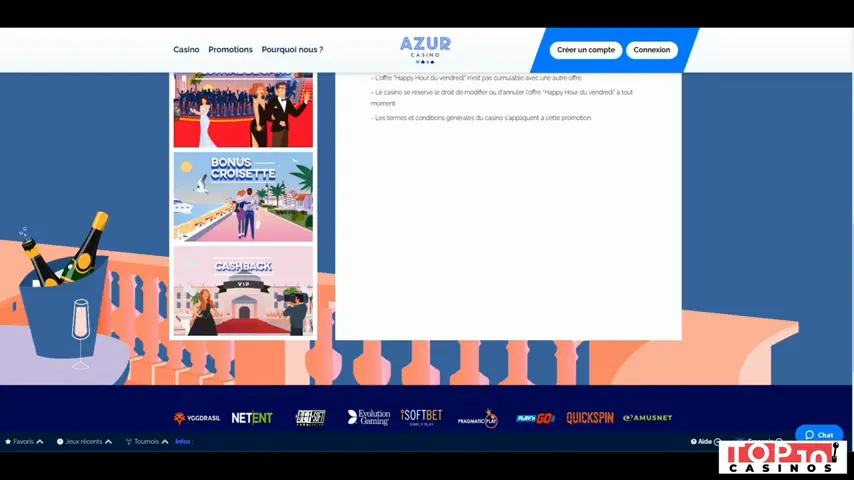854x480 pixels.
Task: Click the Betsoft provider logo
Action: point(310,418)
